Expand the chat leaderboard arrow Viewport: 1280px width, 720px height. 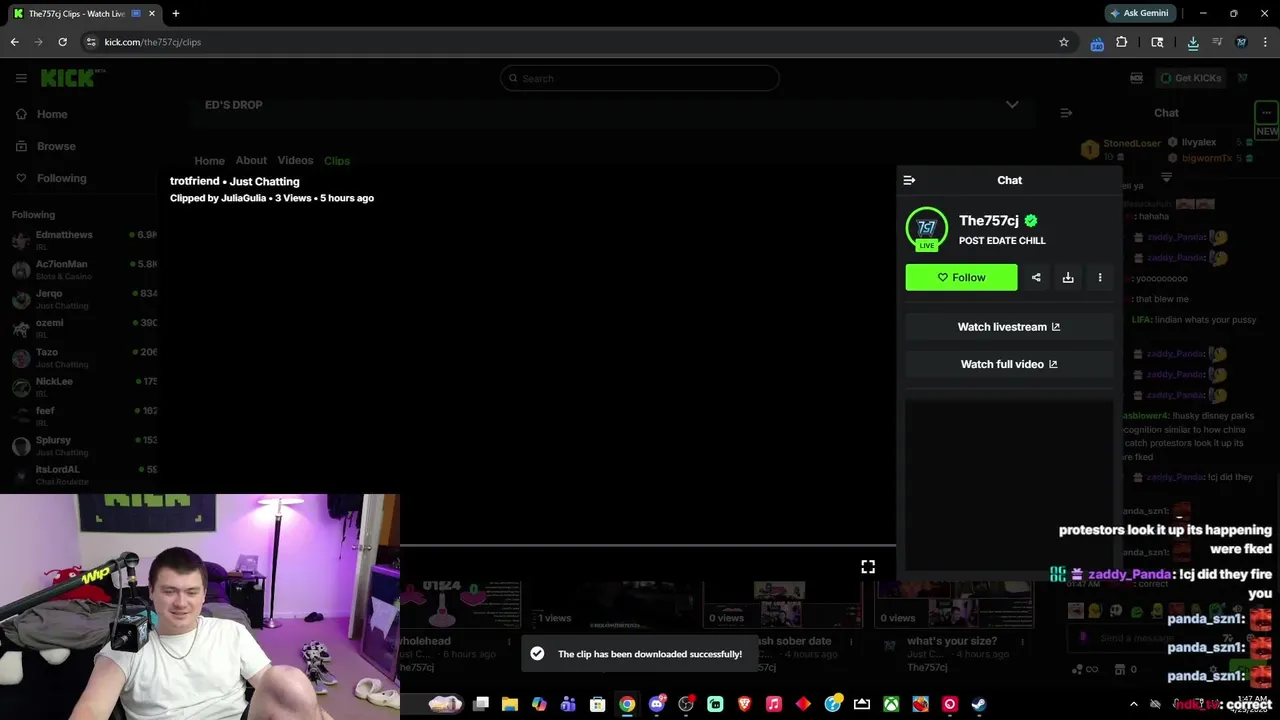pyautogui.click(x=1166, y=177)
